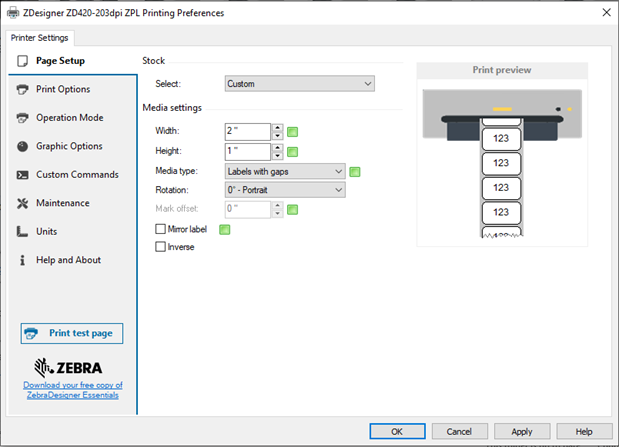Viewport: 619px width, 447px height.
Task: Click the Cancel button
Action: coord(460,431)
